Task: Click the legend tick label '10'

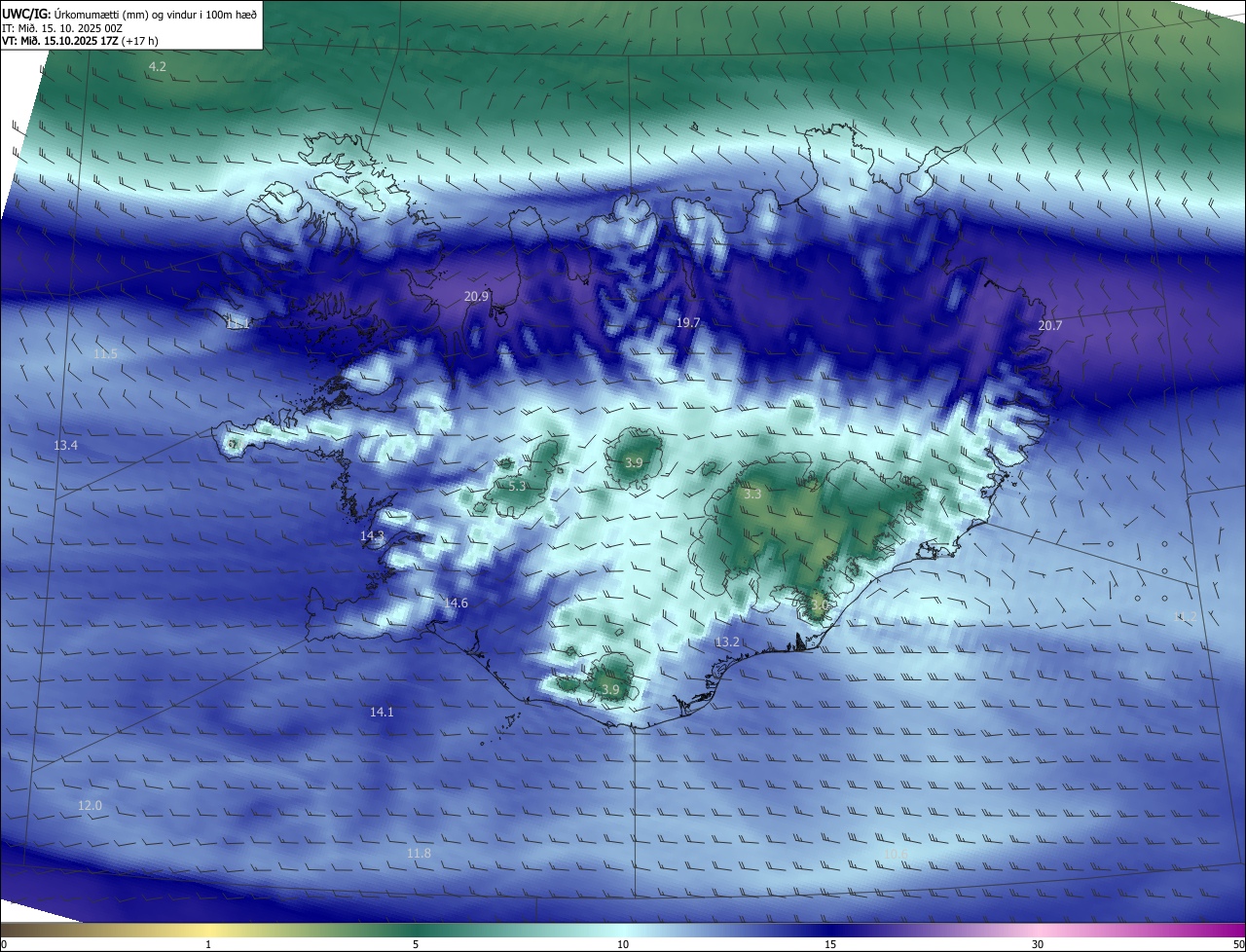Action: coord(623,944)
